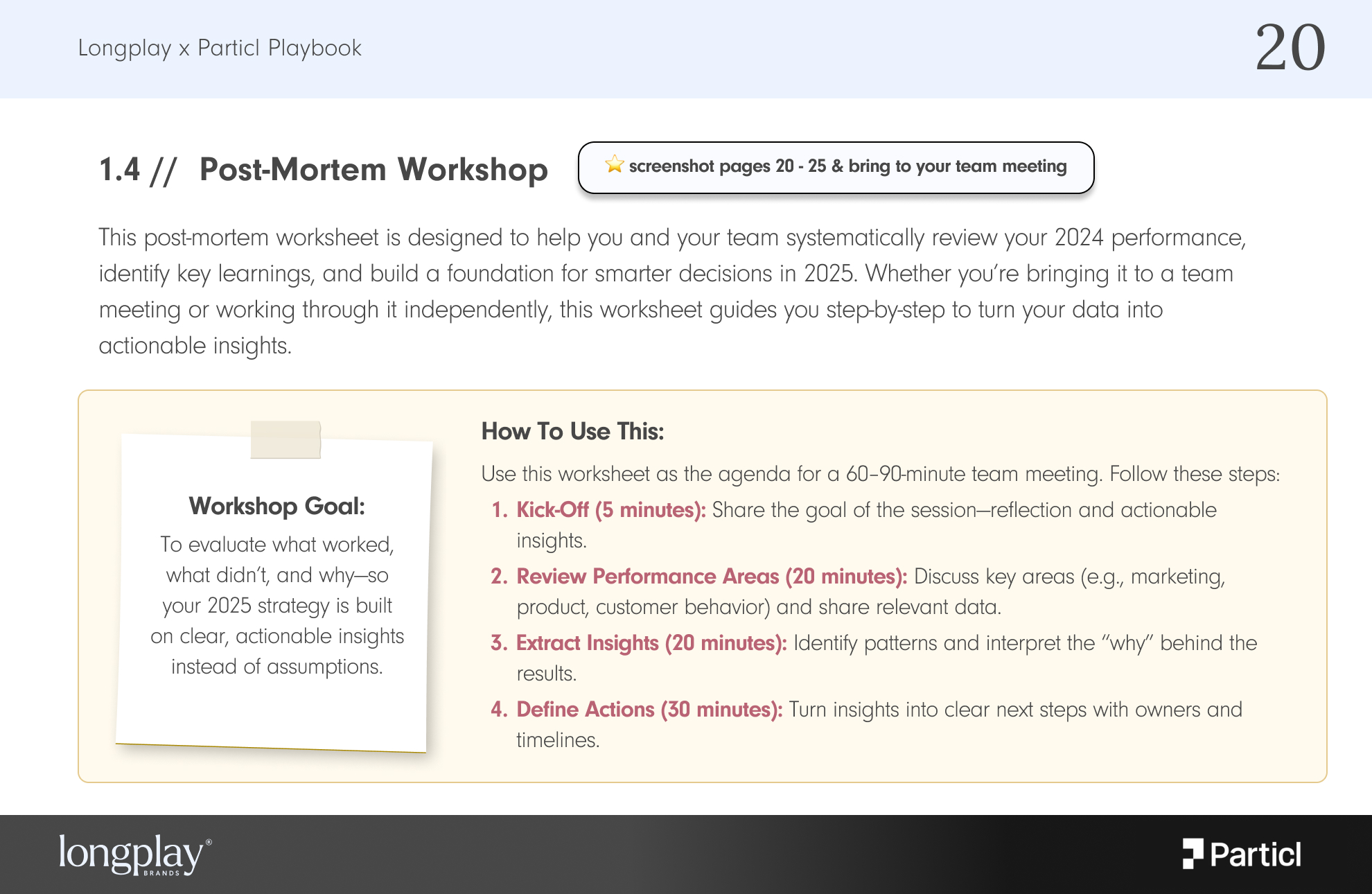The width and height of the screenshot is (1372, 894).
Task: Click the page number 20
Action: pyautogui.click(x=1290, y=47)
